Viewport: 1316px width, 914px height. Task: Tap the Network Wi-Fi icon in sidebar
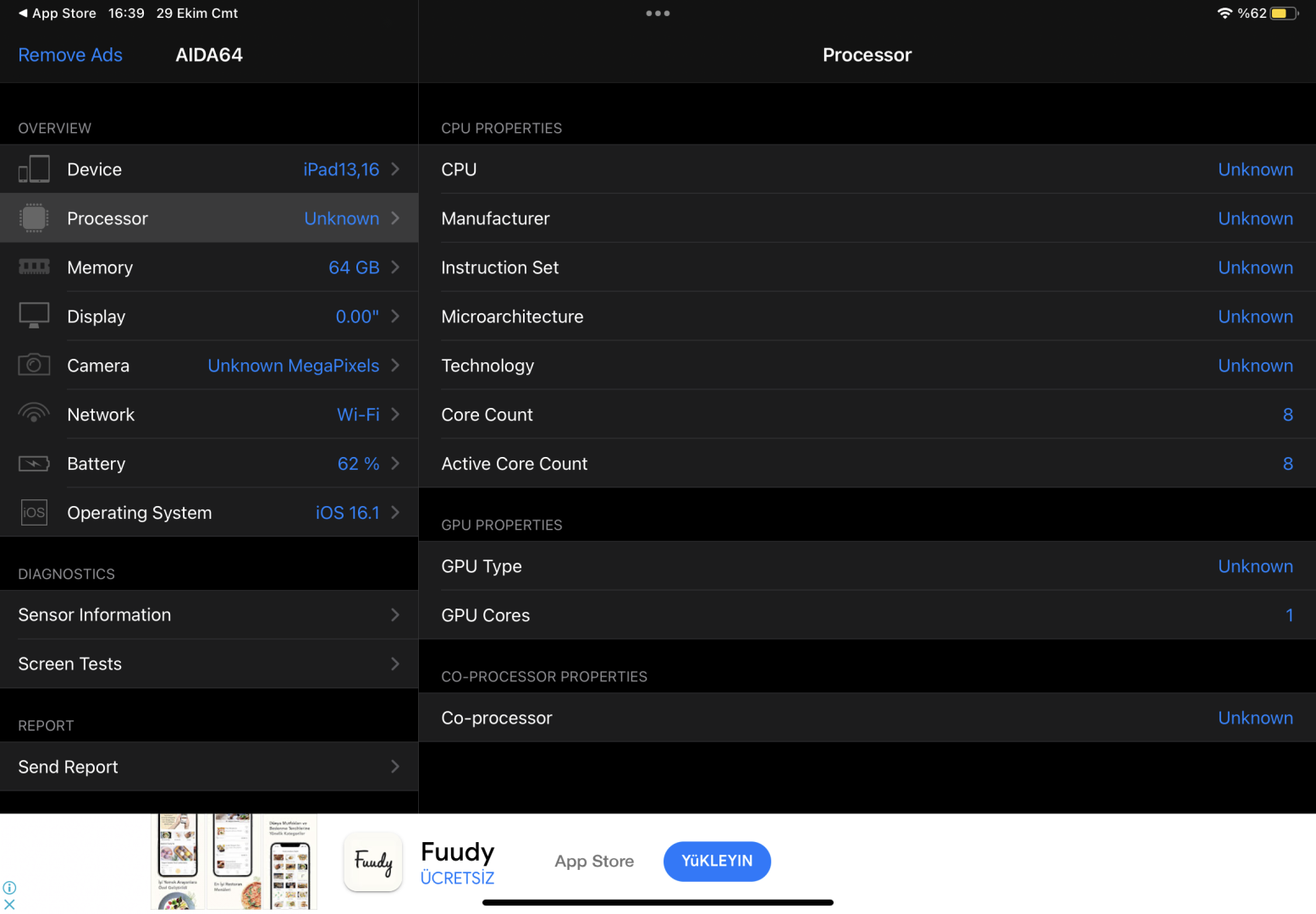coord(34,413)
